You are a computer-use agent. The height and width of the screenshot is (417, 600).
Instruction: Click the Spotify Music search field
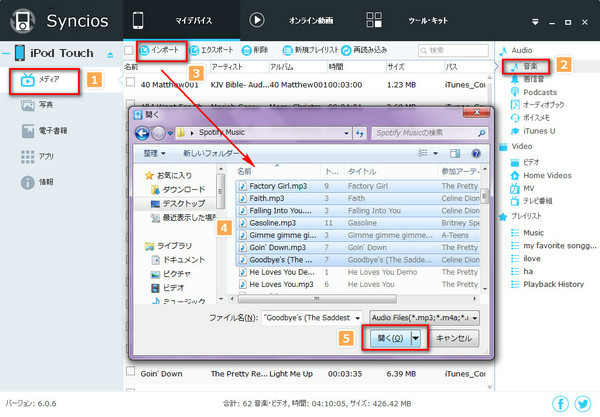click(x=429, y=133)
